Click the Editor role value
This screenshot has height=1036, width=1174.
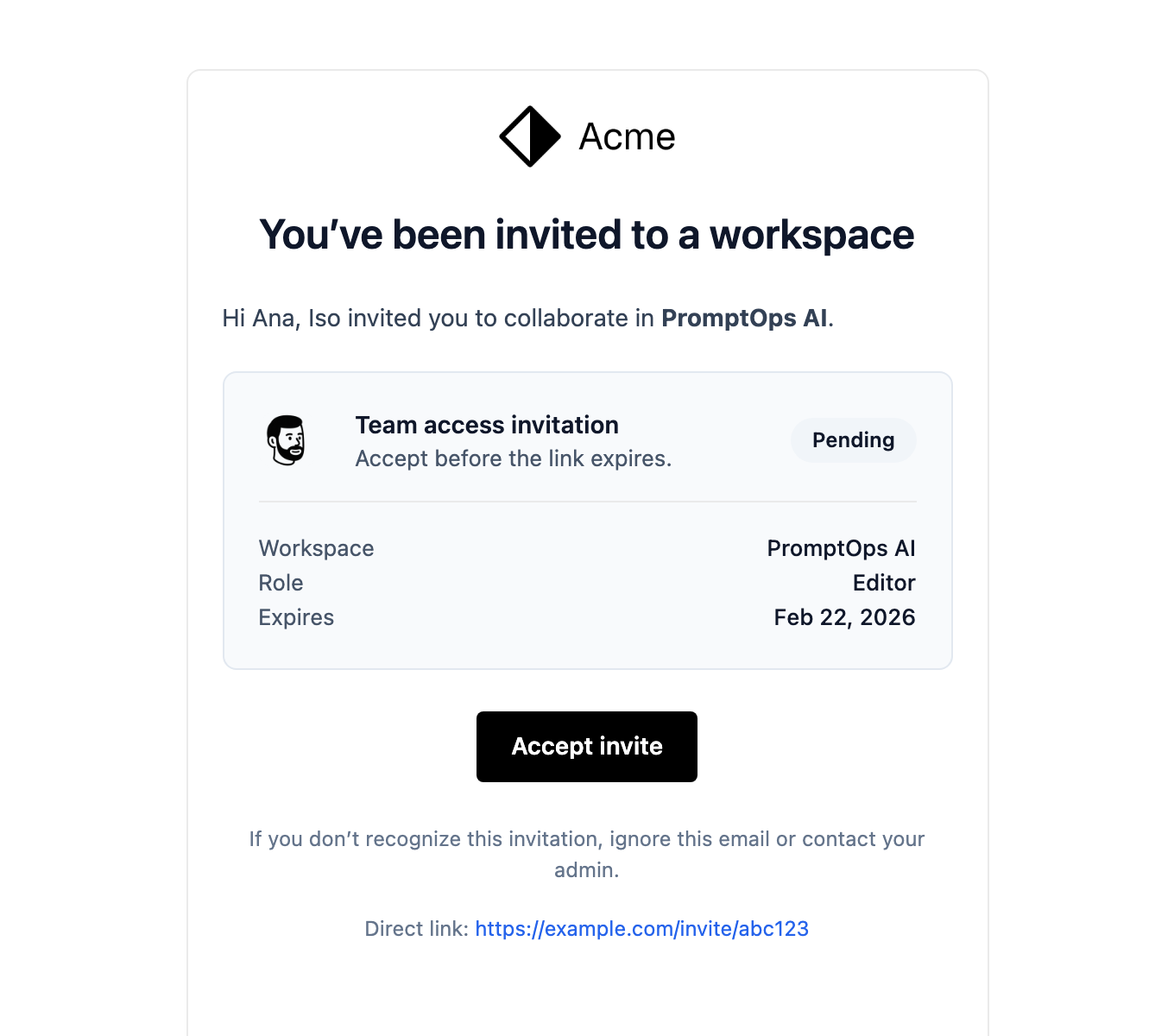coord(883,583)
